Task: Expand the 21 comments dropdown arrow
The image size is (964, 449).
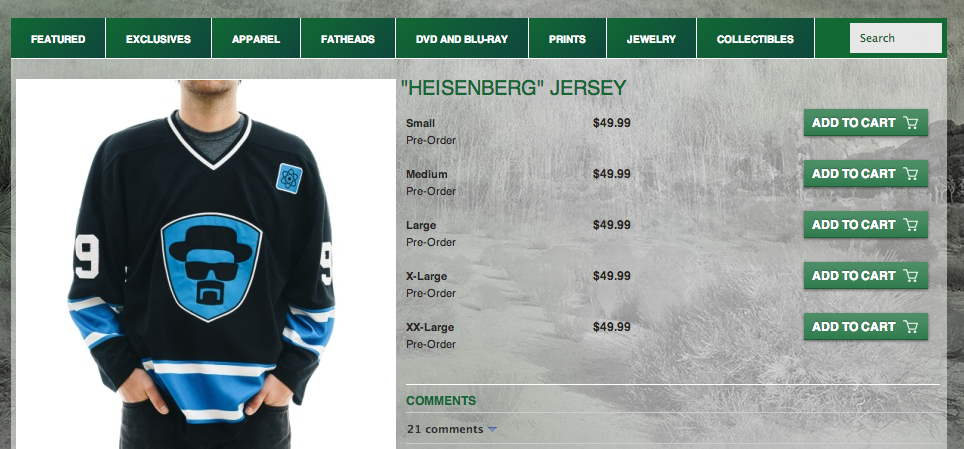Action: coord(492,429)
